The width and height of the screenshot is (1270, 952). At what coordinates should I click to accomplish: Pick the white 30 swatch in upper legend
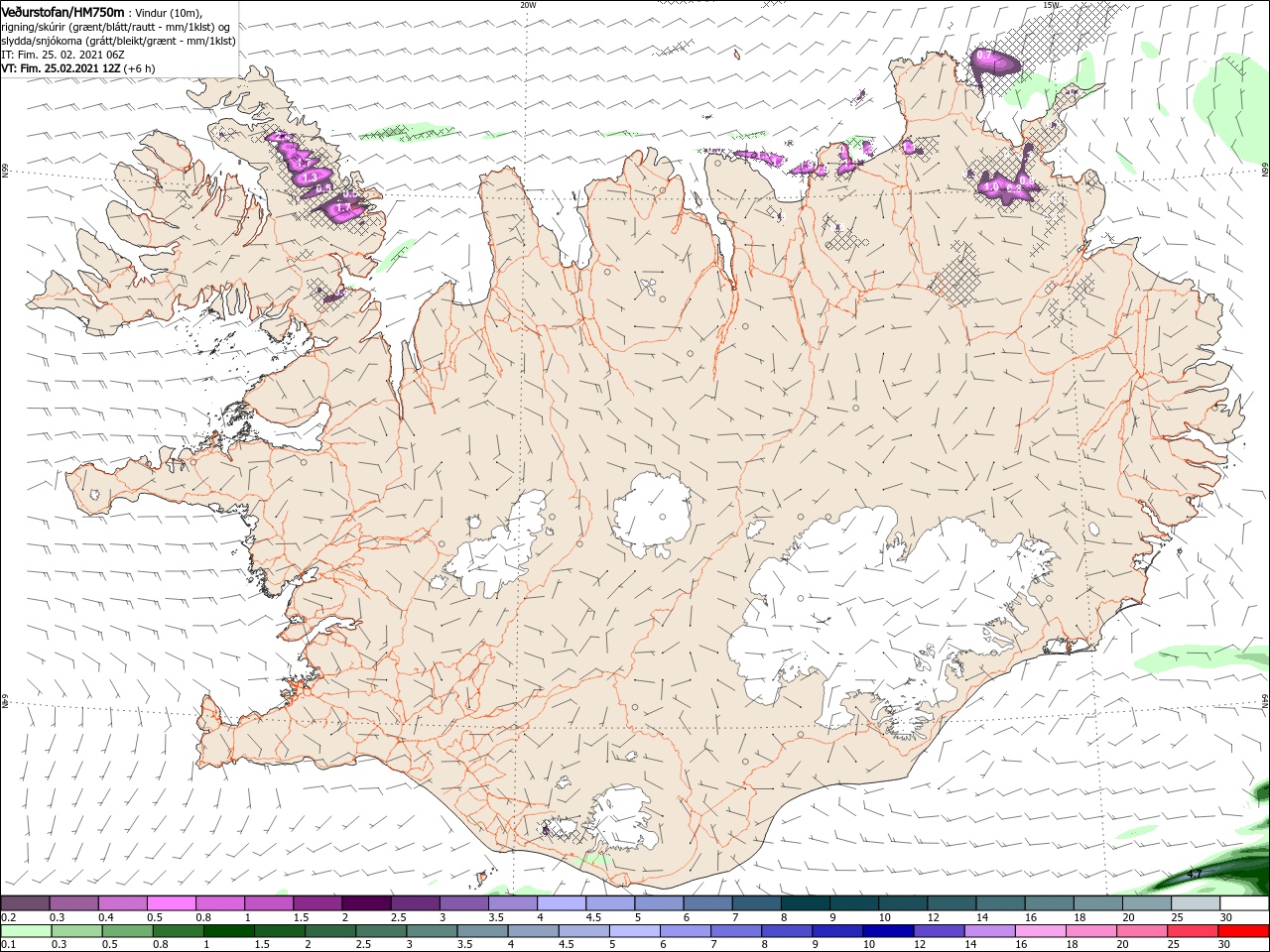coord(1244,903)
